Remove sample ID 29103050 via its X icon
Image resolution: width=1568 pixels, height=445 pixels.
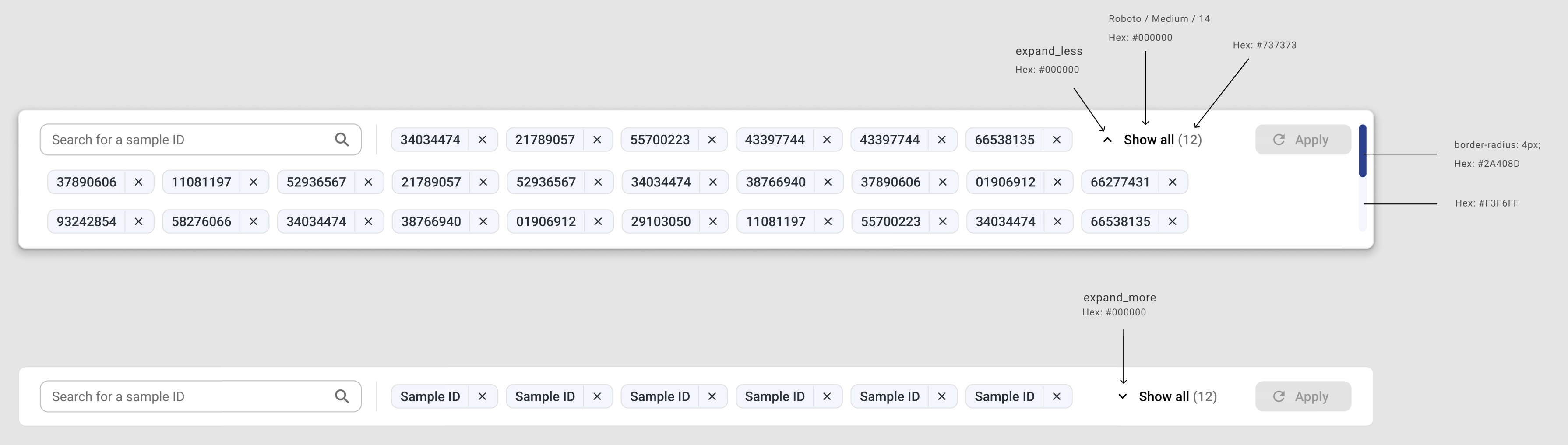(713, 221)
